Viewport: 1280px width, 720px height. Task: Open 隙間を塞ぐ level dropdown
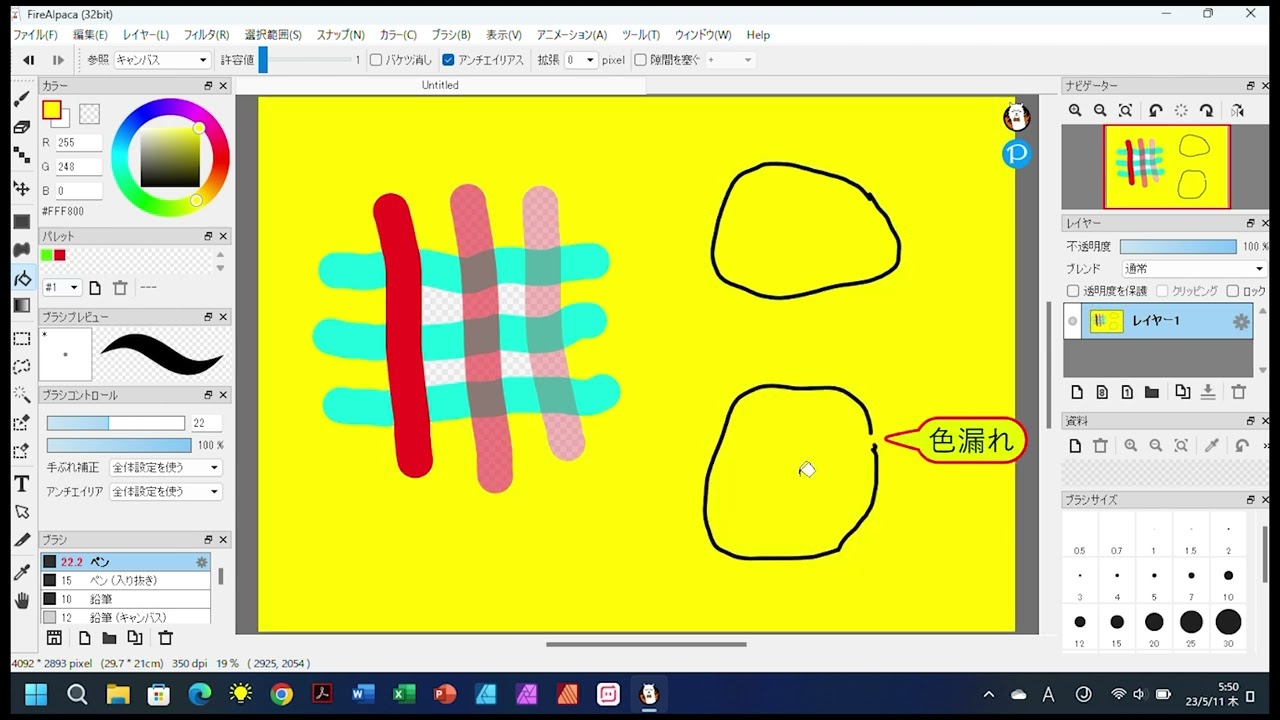click(x=729, y=60)
